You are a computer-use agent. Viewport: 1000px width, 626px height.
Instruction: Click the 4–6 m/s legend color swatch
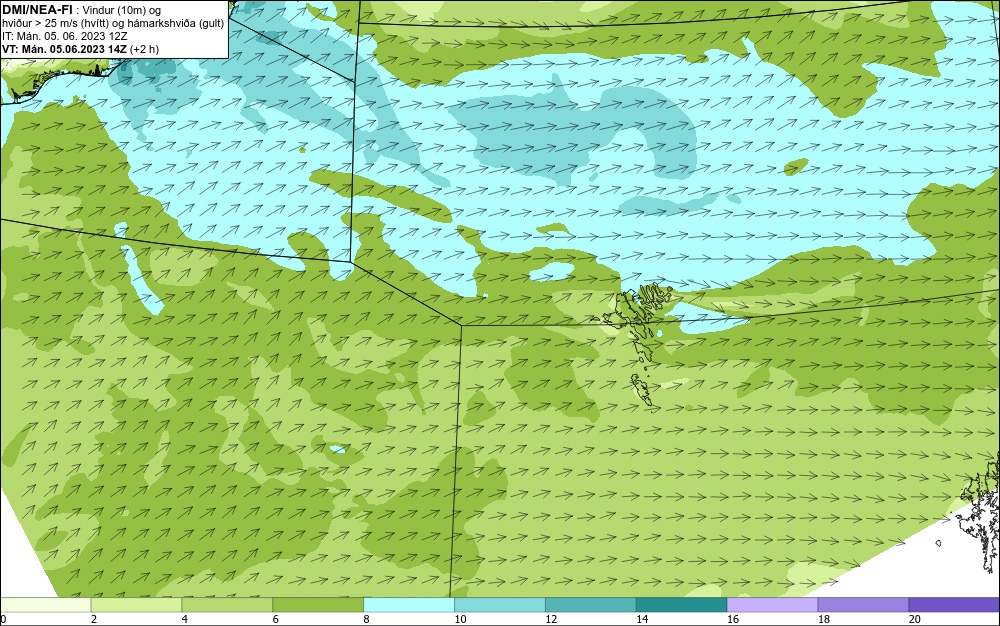tap(227, 605)
